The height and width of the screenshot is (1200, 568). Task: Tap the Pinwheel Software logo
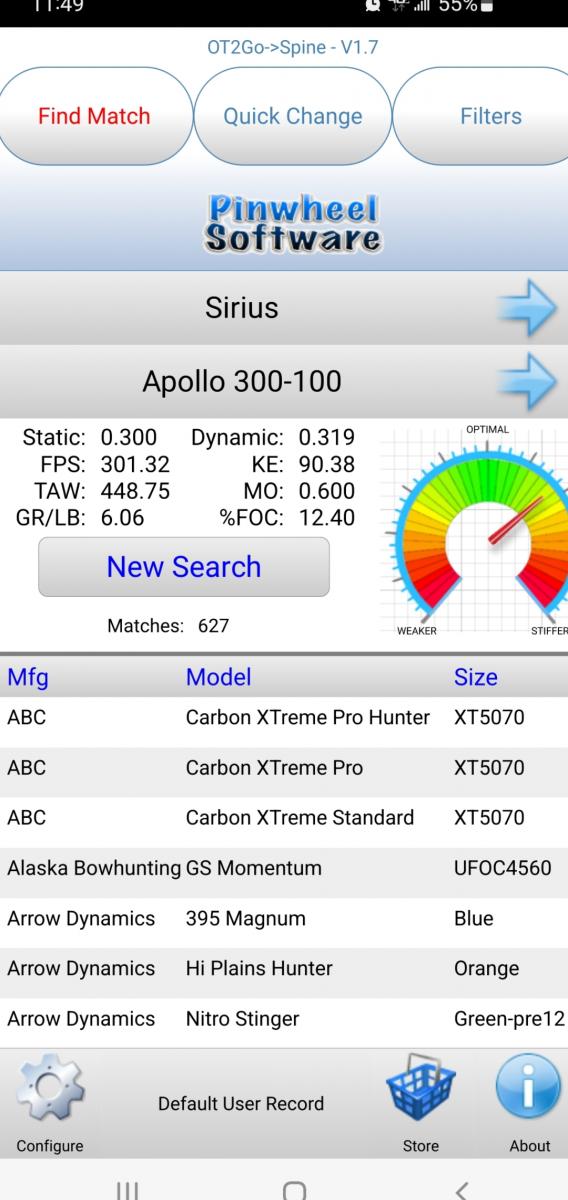pos(292,223)
